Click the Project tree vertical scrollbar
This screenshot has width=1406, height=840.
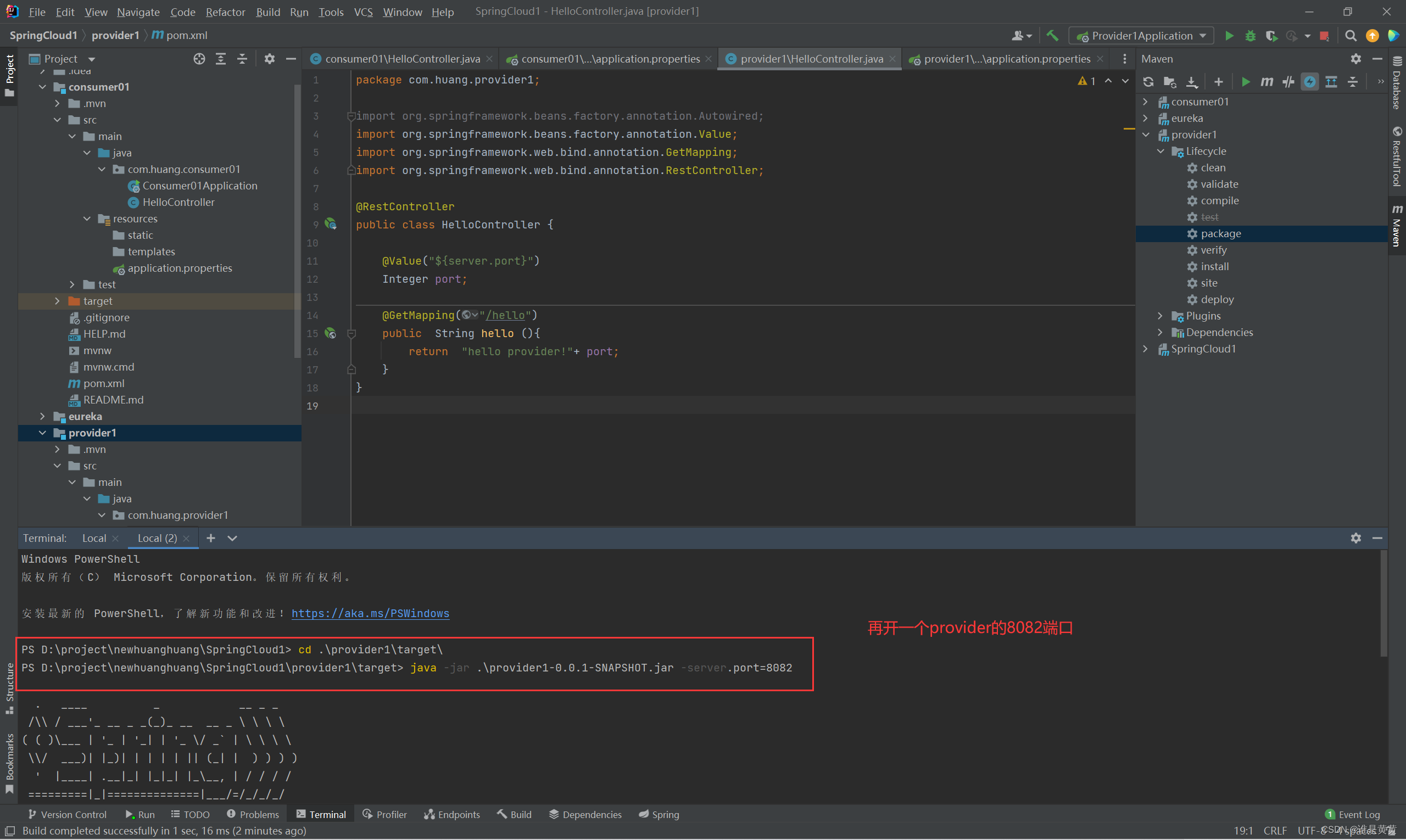point(298,221)
